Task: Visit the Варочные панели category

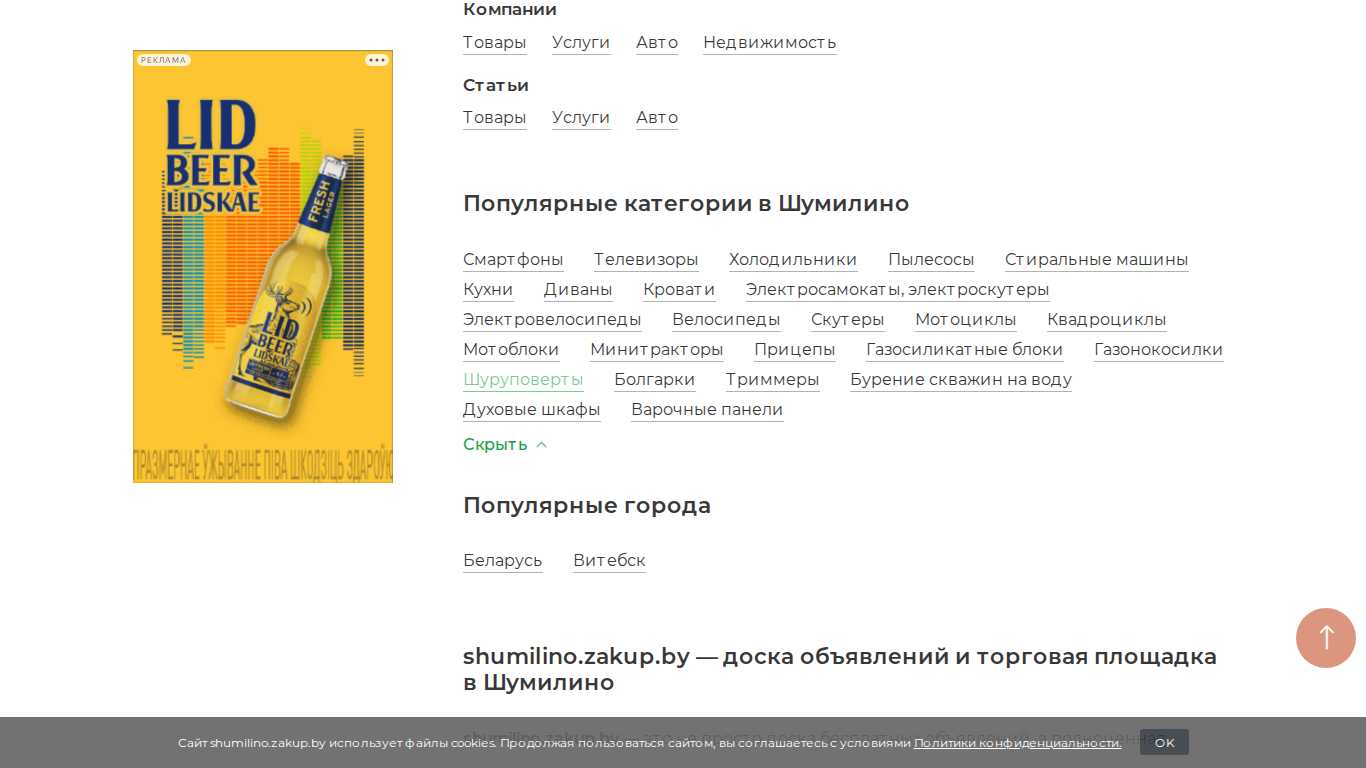Action: tap(707, 410)
